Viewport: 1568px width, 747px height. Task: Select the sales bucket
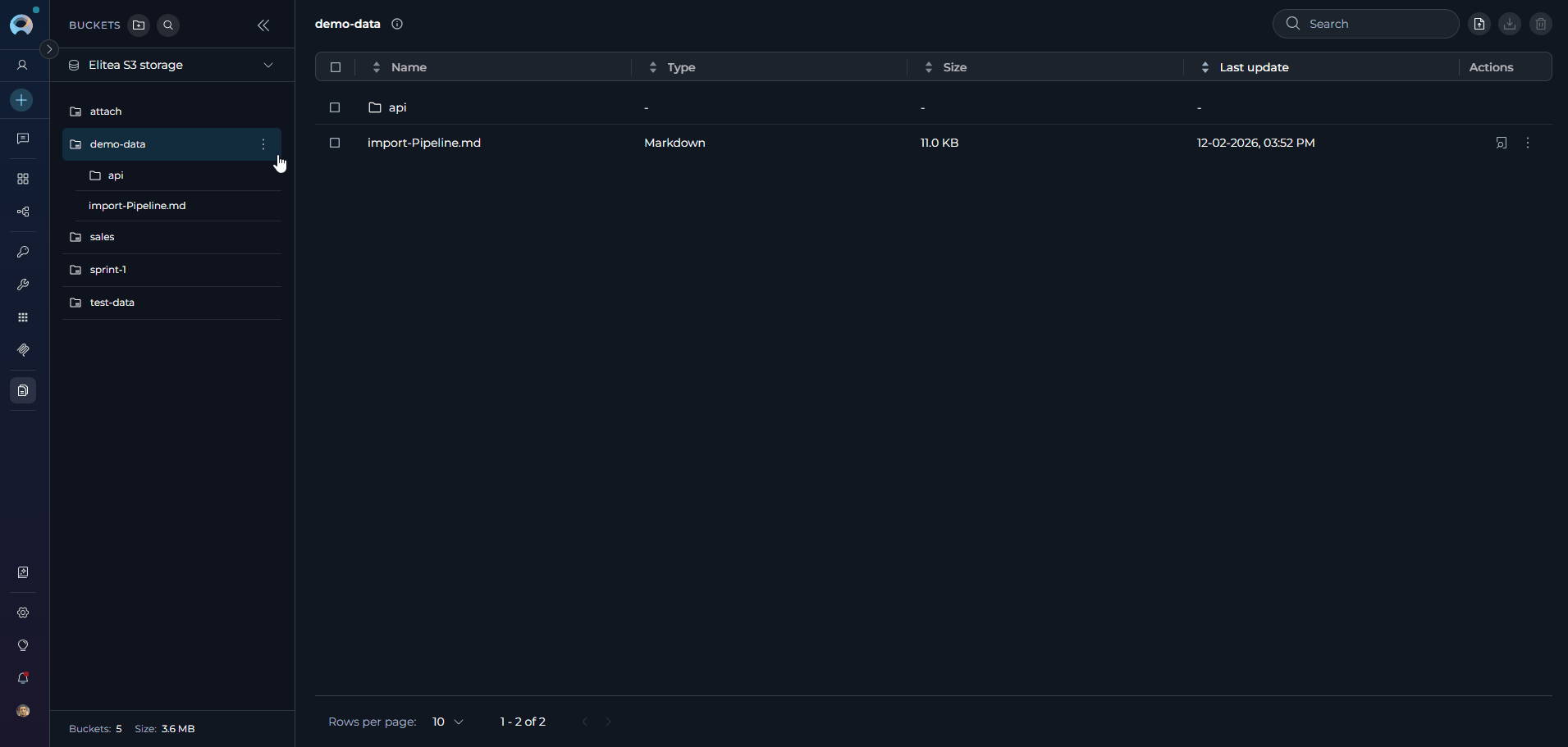coord(171,237)
